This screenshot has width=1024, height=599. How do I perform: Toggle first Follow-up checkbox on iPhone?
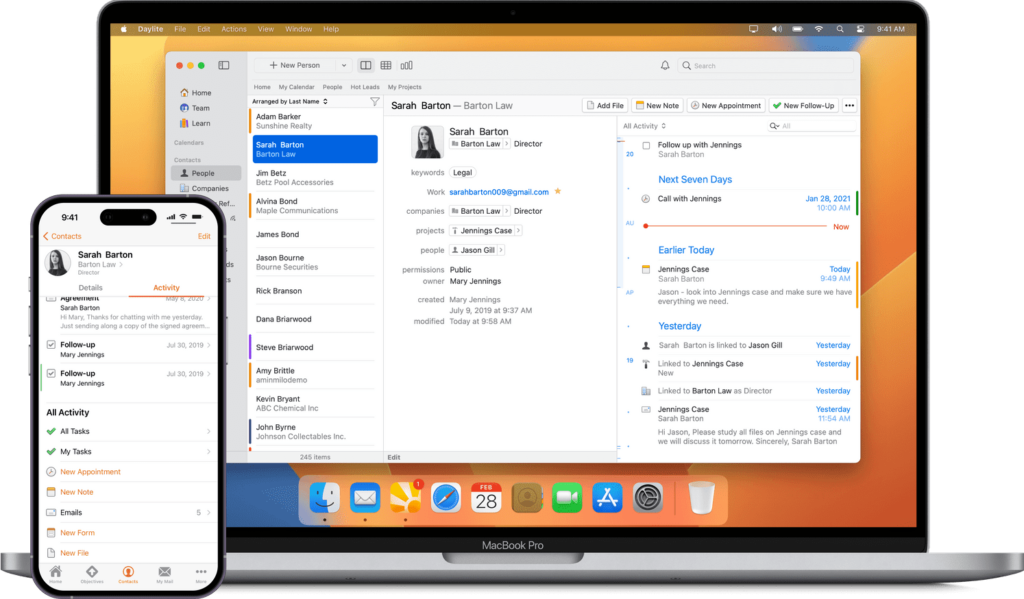tap(51, 345)
